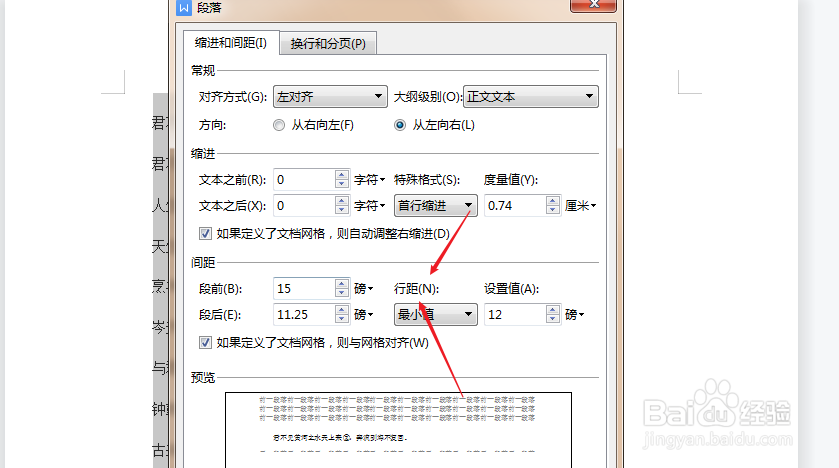Screen dimensions: 839x468
Task: Open the 大纲级别 dropdown showing 正文文本
Action: coord(531,97)
